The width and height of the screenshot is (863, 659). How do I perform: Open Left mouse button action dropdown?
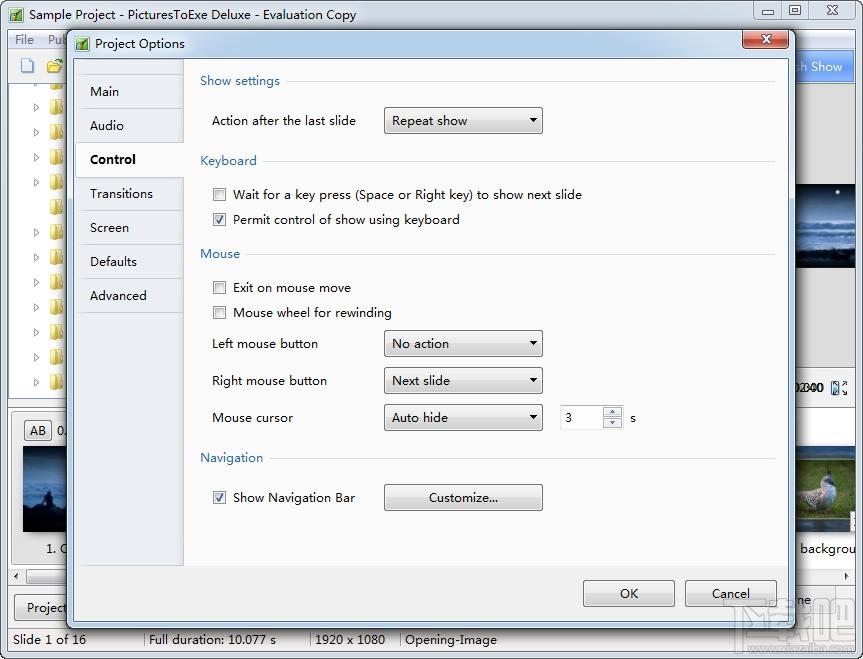(x=463, y=344)
